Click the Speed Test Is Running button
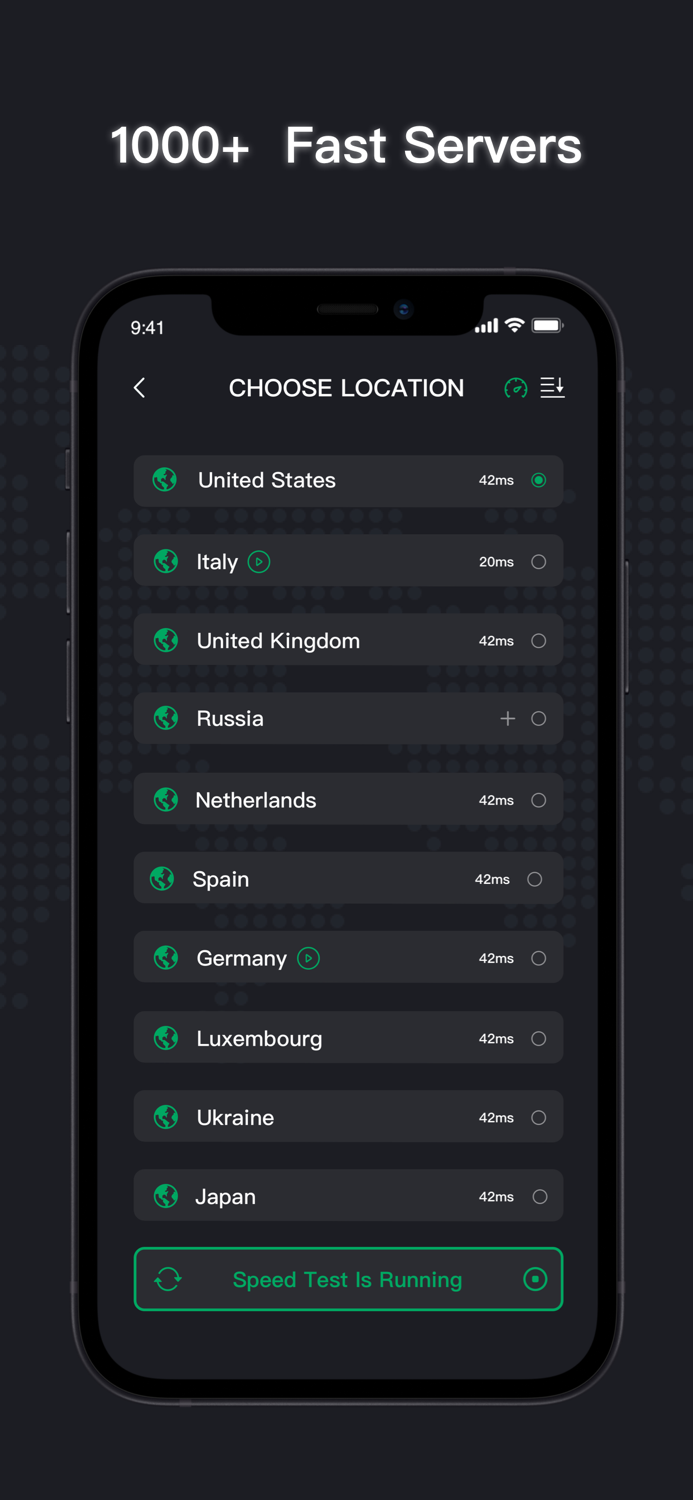 [x=348, y=1279]
